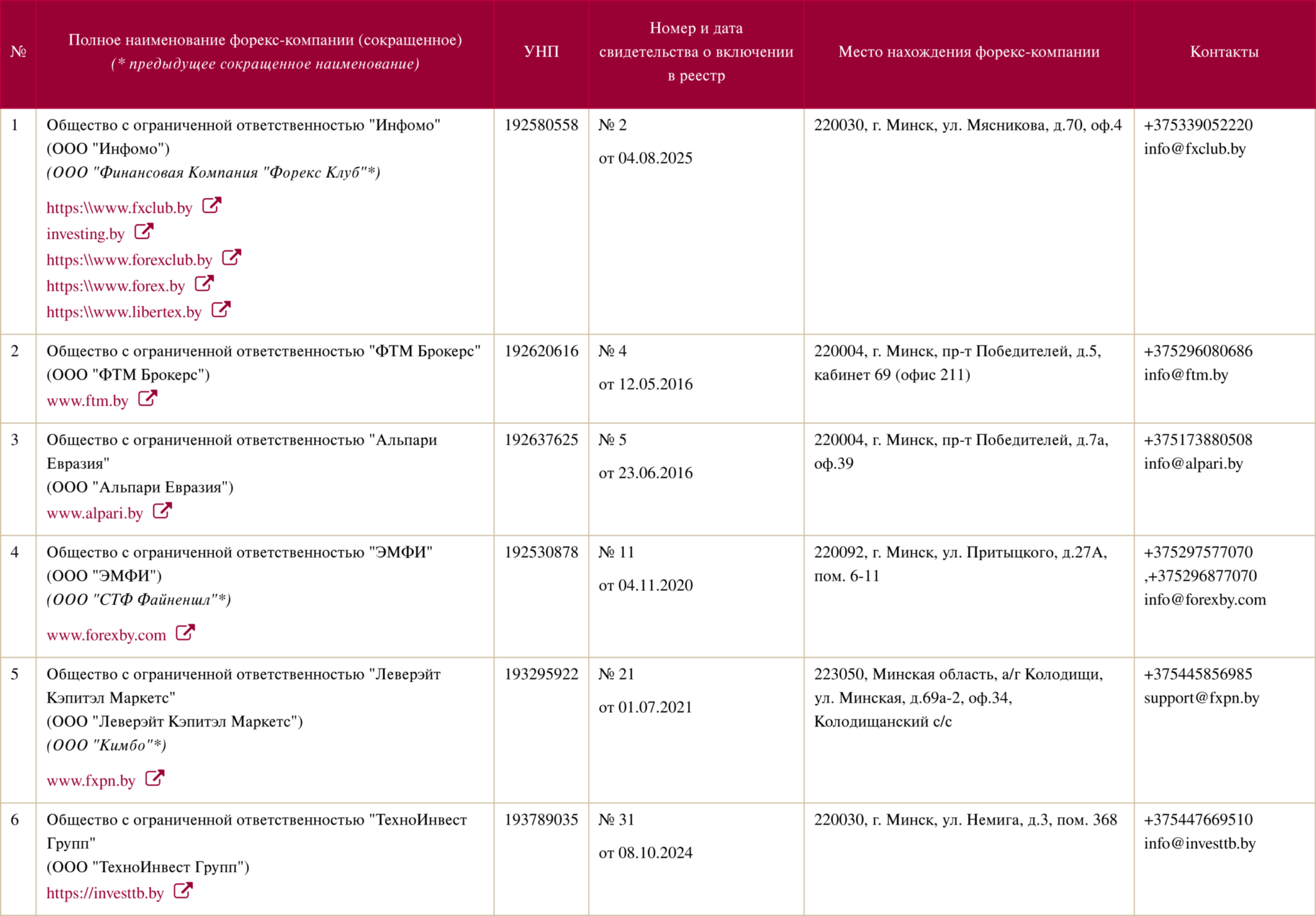Click the "Номер и дата свидетельства" column header
Image resolution: width=1316 pixels, height=916 pixels.
(696, 52)
